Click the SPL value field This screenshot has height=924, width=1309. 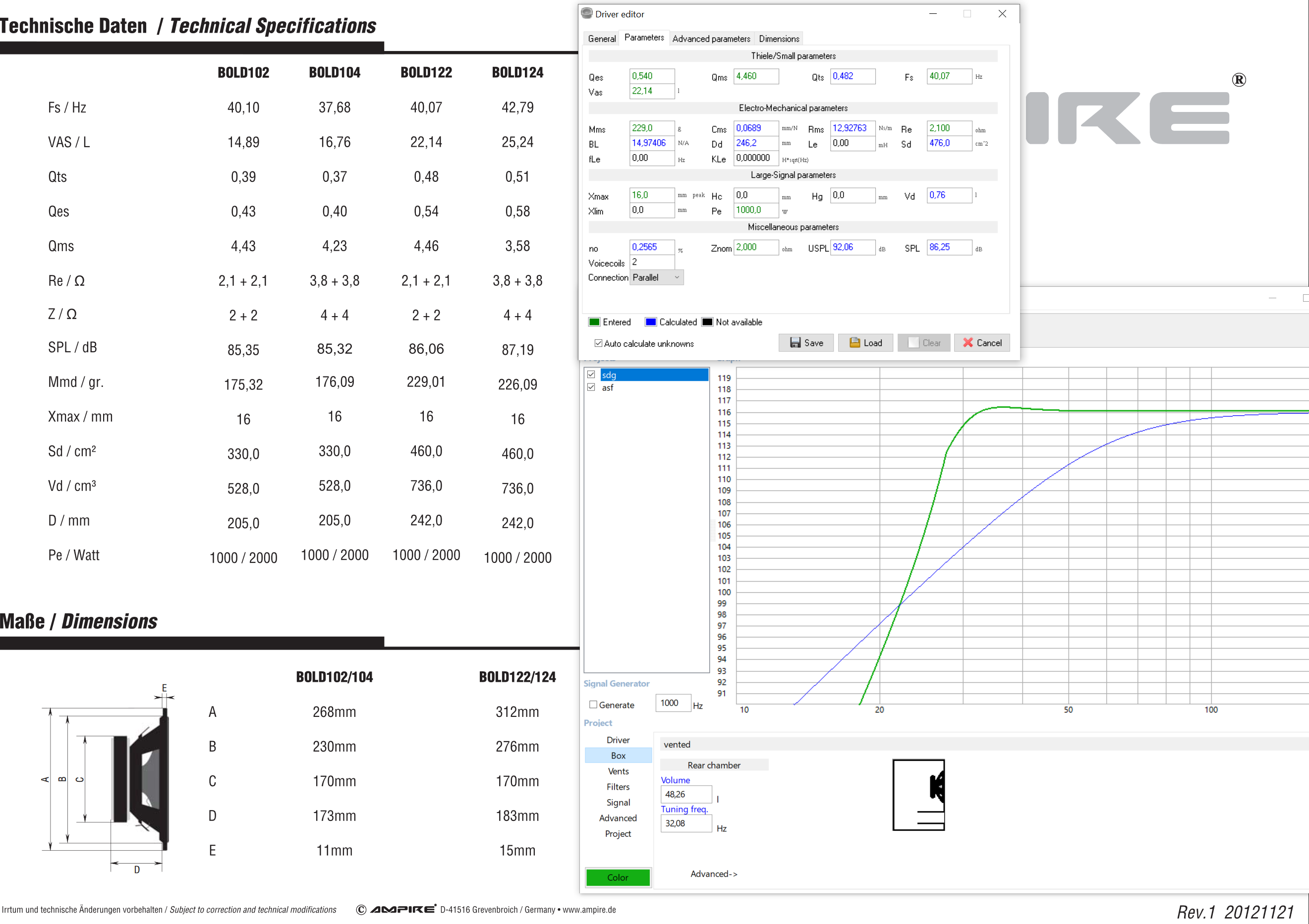pyautogui.click(x=949, y=247)
